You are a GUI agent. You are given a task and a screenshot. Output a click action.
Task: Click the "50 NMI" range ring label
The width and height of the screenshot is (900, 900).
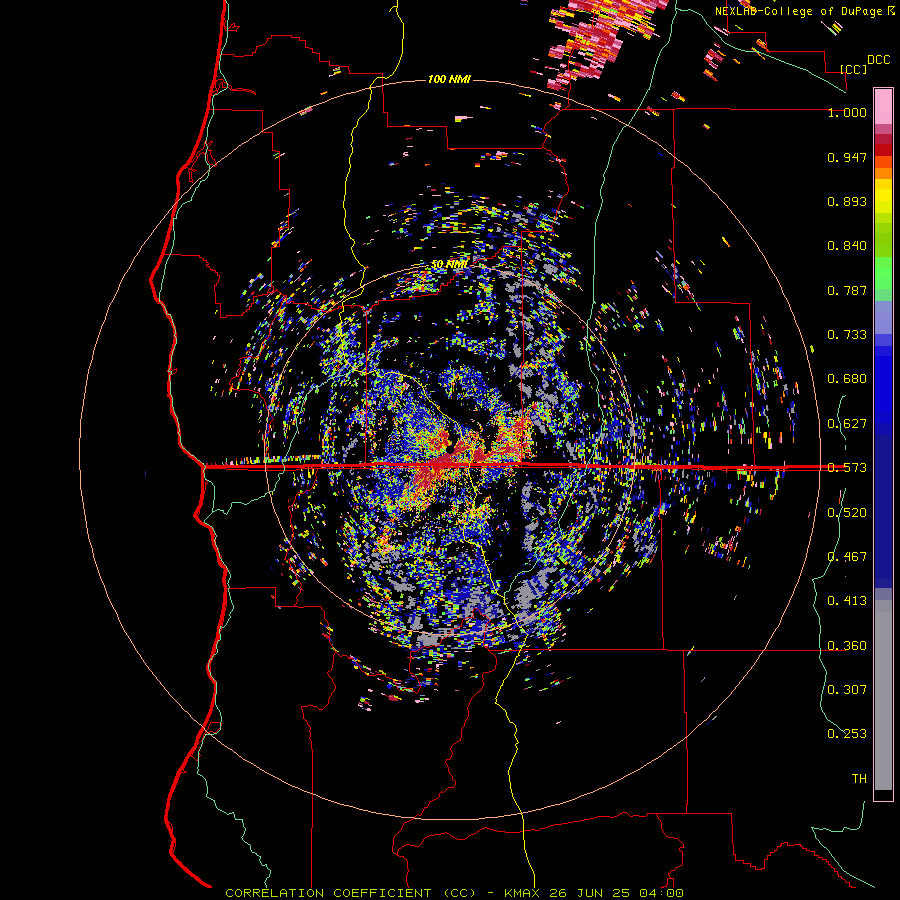(449, 265)
